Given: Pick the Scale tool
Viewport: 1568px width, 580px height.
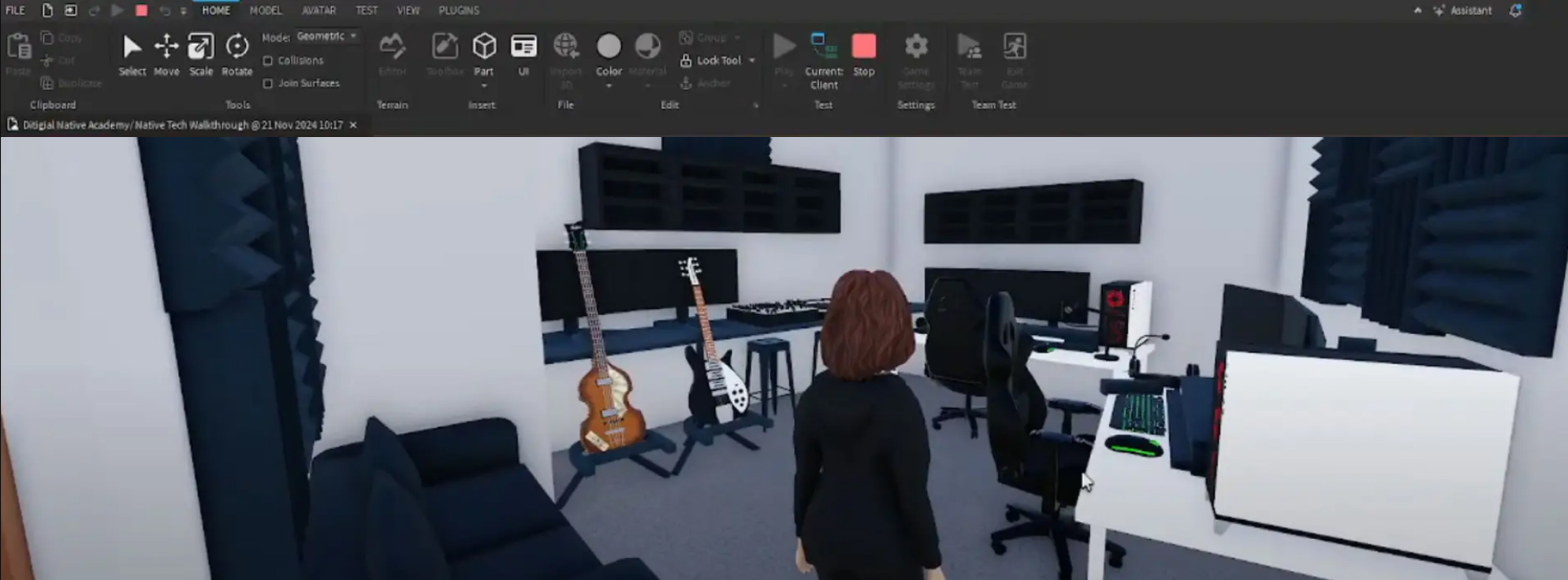Looking at the screenshot, I should [x=200, y=54].
